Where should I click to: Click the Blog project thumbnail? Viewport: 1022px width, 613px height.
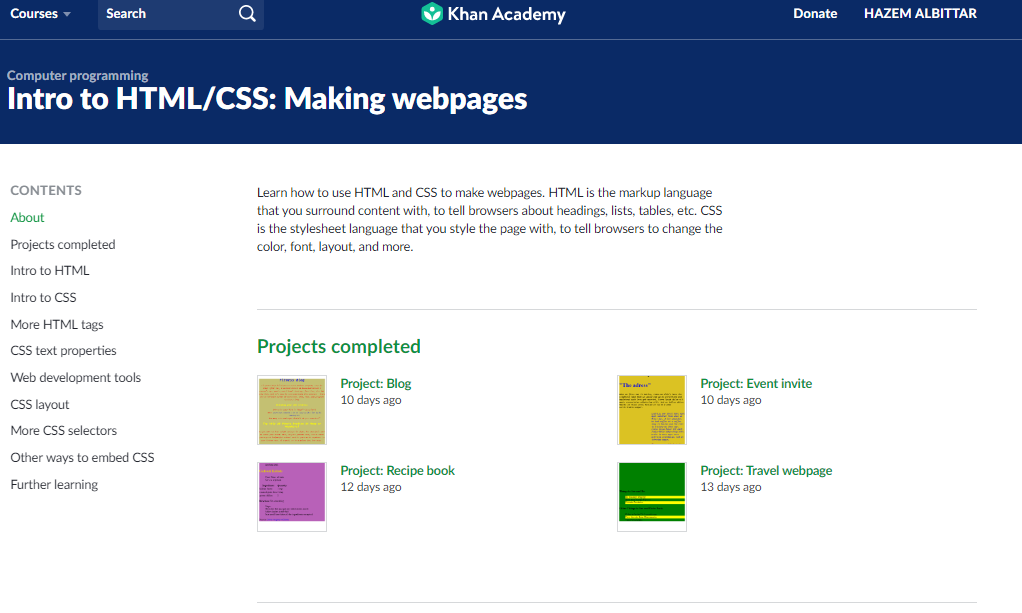click(x=292, y=410)
